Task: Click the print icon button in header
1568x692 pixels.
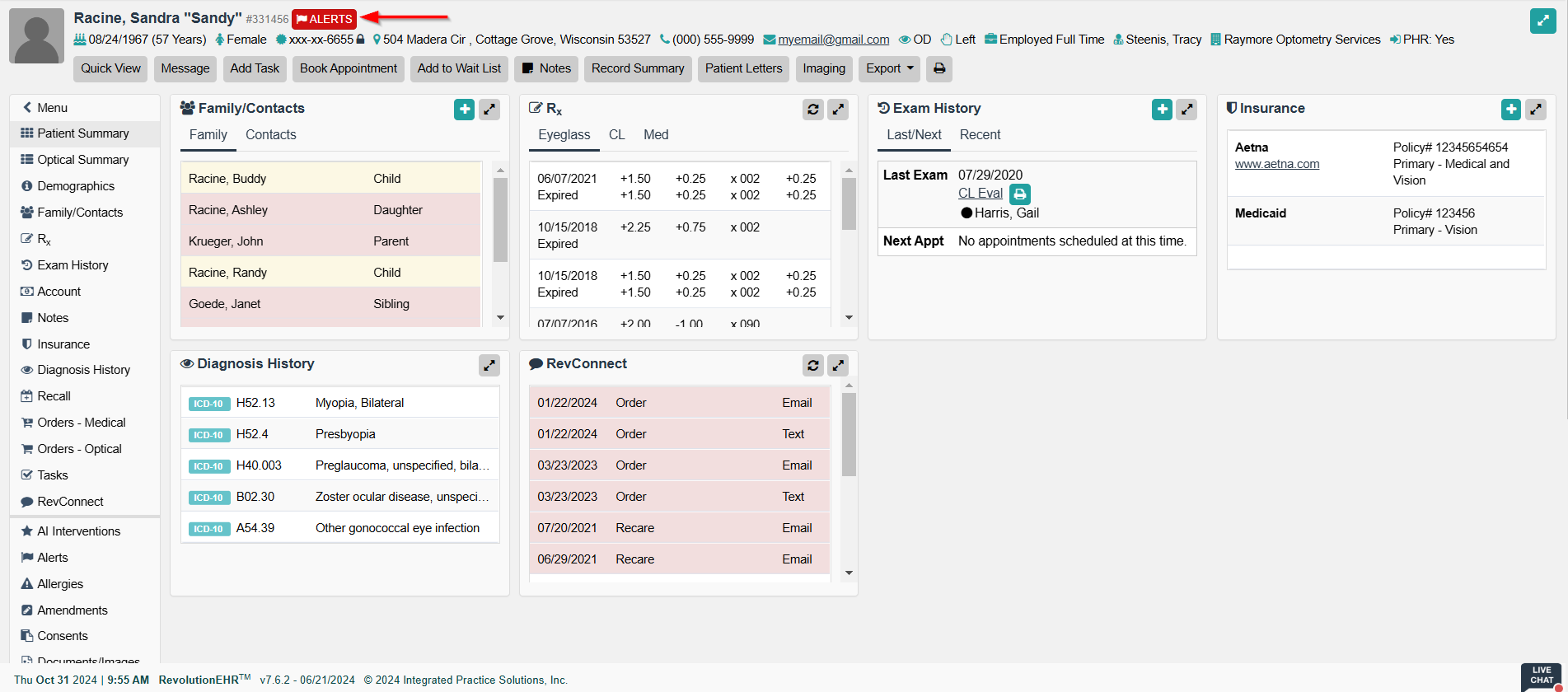Action: coord(938,68)
